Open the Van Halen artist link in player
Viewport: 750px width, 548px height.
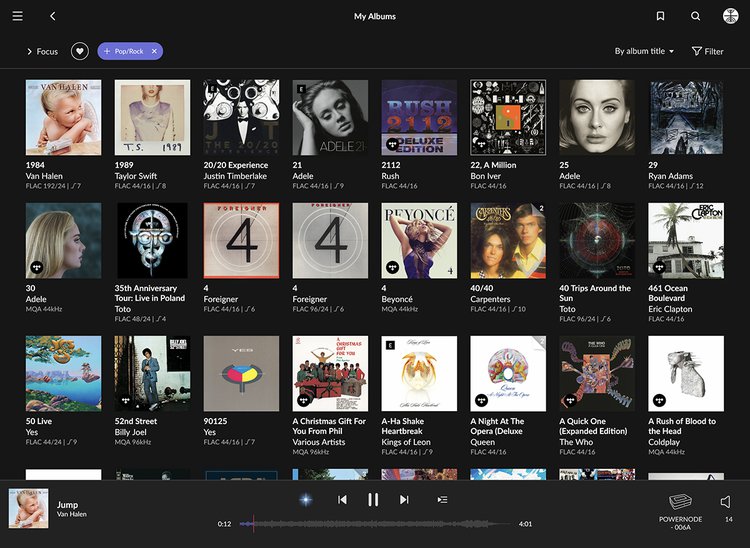pos(72,515)
